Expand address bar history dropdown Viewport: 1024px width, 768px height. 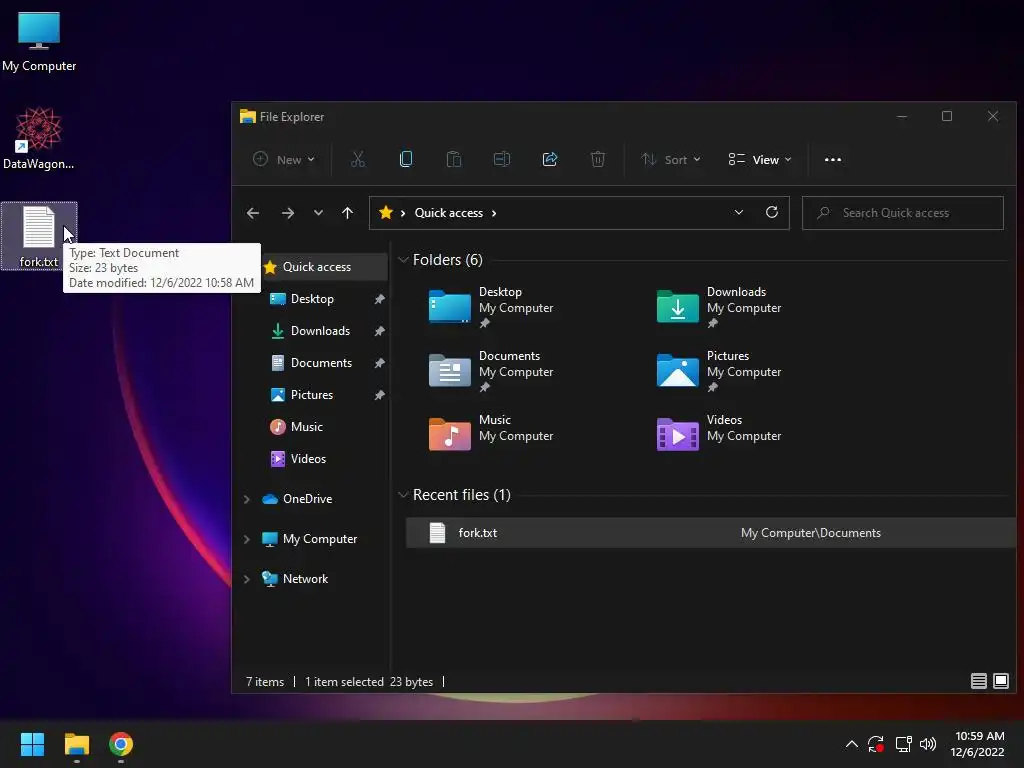point(739,213)
